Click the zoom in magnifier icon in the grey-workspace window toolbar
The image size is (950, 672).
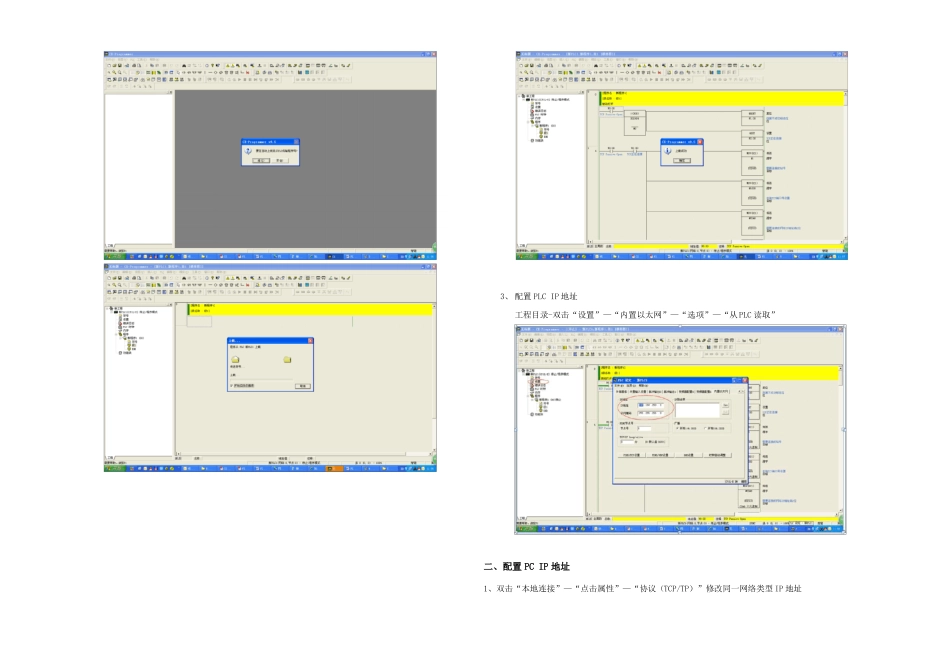click(114, 72)
